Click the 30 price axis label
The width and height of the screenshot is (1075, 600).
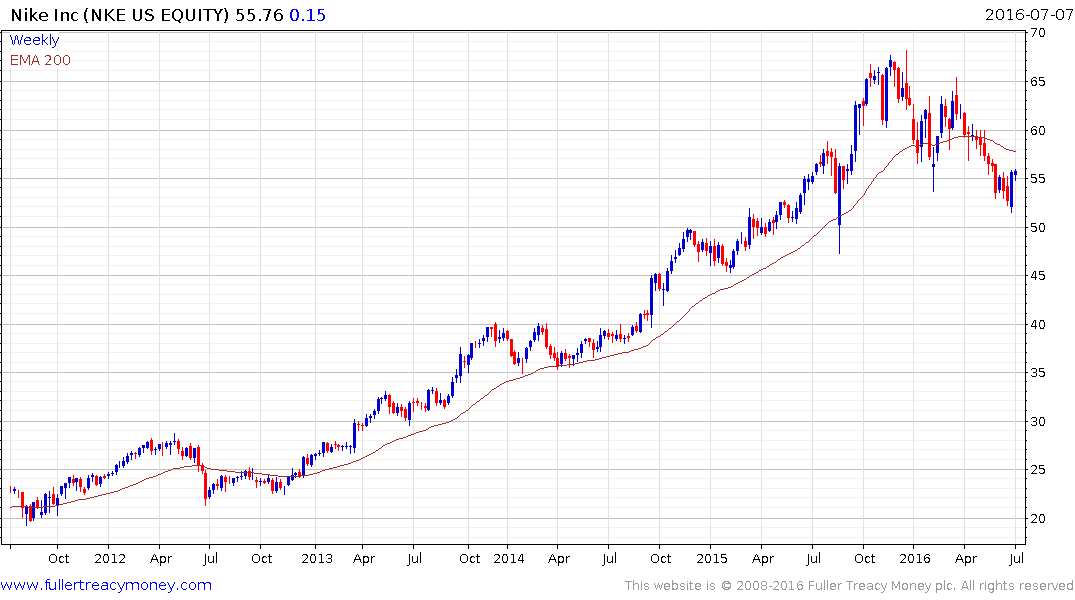point(1037,421)
